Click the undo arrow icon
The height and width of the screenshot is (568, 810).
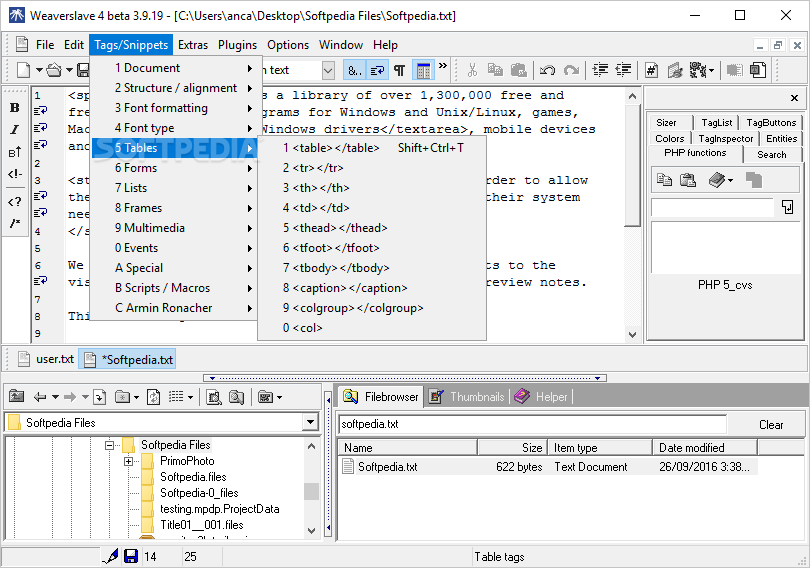coord(547,70)
